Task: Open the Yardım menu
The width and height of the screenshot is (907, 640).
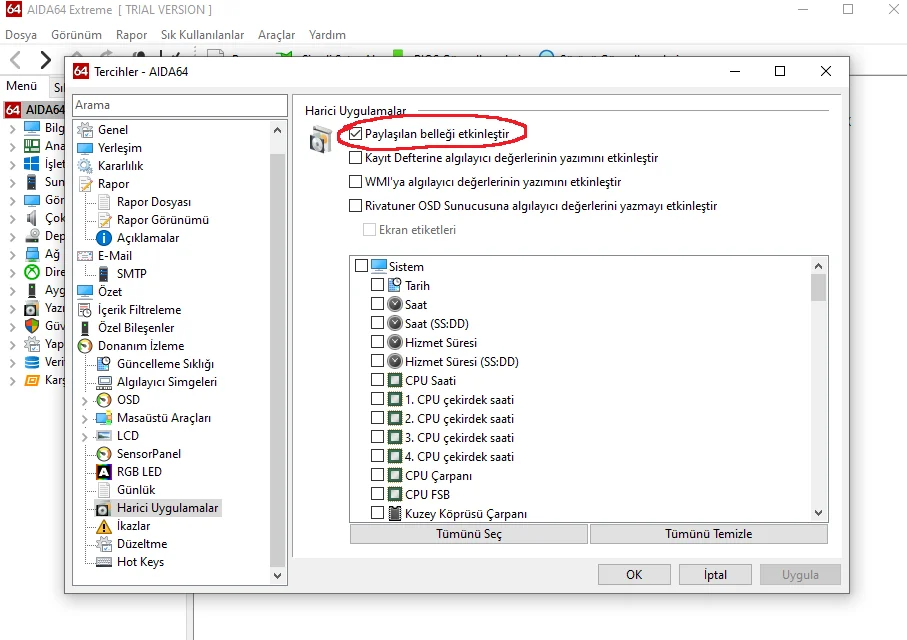Action: (x=327, y=35)
